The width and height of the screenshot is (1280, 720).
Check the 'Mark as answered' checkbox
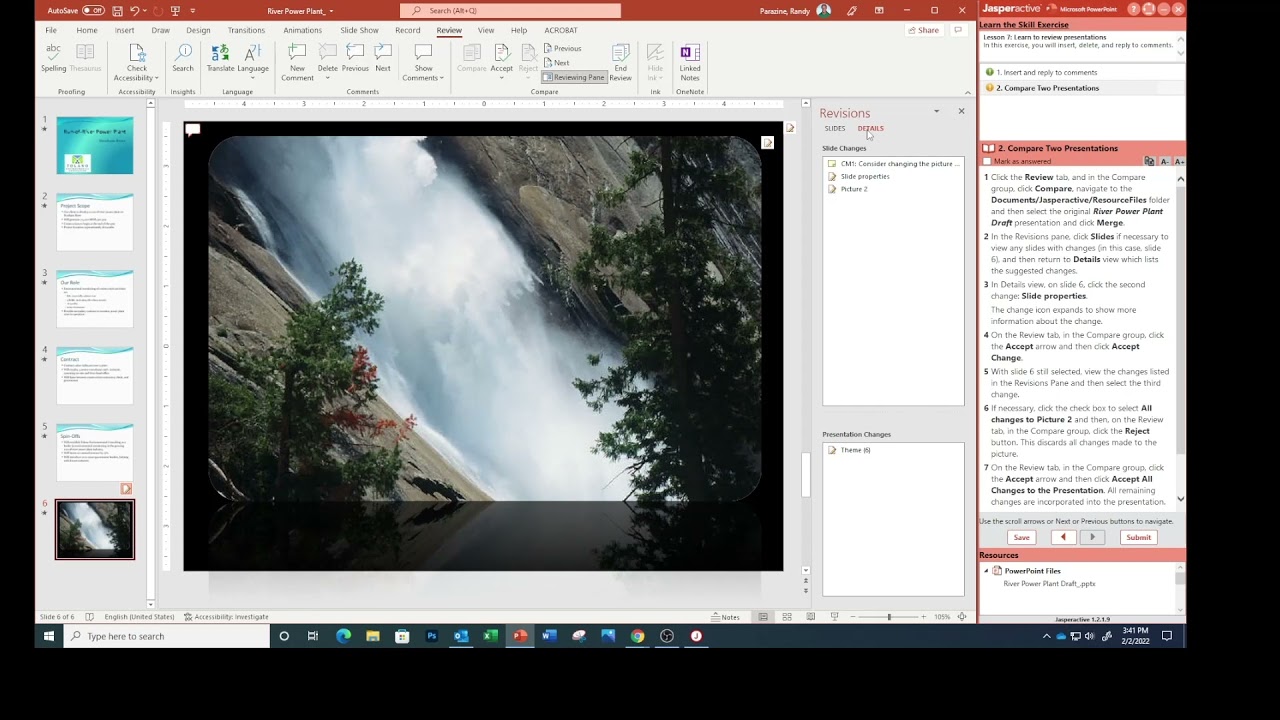pyautogui.click(x=987, y=161)
